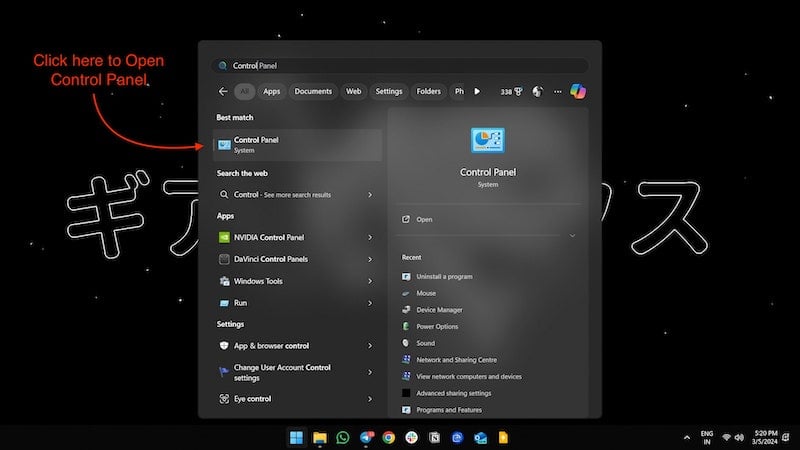Open recent Advanced sharing settings
This screenshot has height=450, width=800.
[x=453, y=393]
